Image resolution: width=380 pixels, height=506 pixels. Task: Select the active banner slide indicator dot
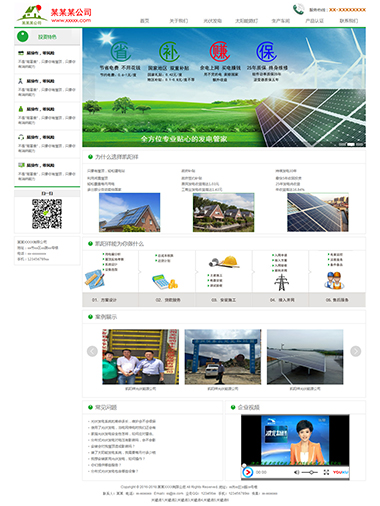pos(351,144)
